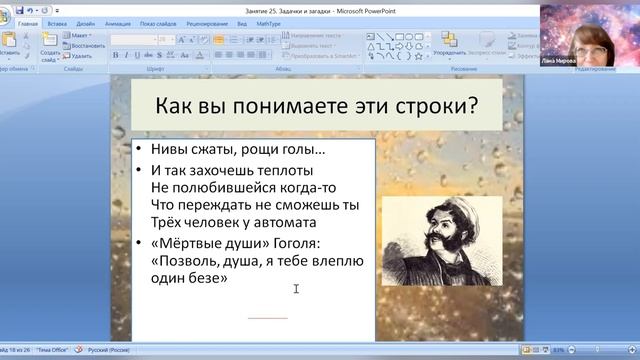
Task: Toggle italic formatting
Action: pos(126,55)
